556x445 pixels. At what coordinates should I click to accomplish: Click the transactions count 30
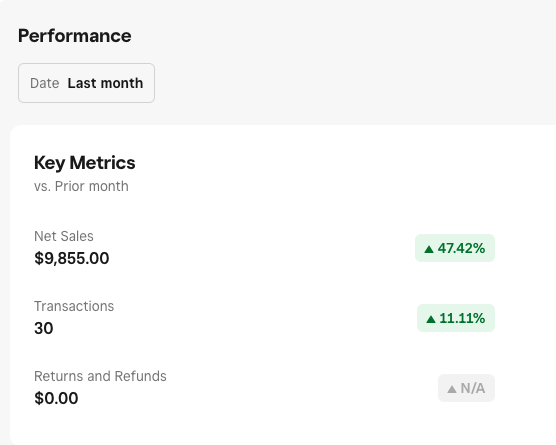point(44,328)
